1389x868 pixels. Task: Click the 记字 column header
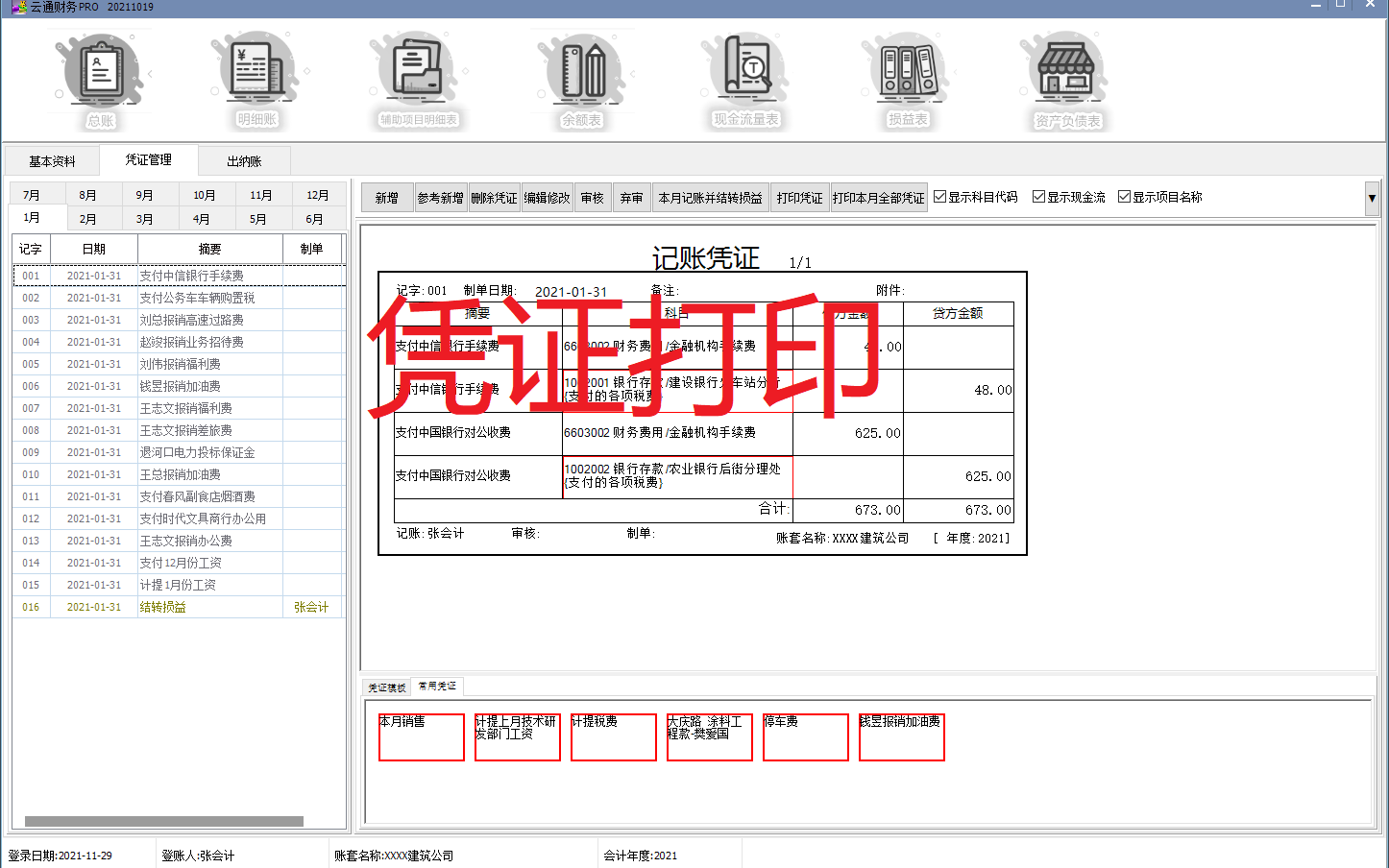tap(31, 249)
